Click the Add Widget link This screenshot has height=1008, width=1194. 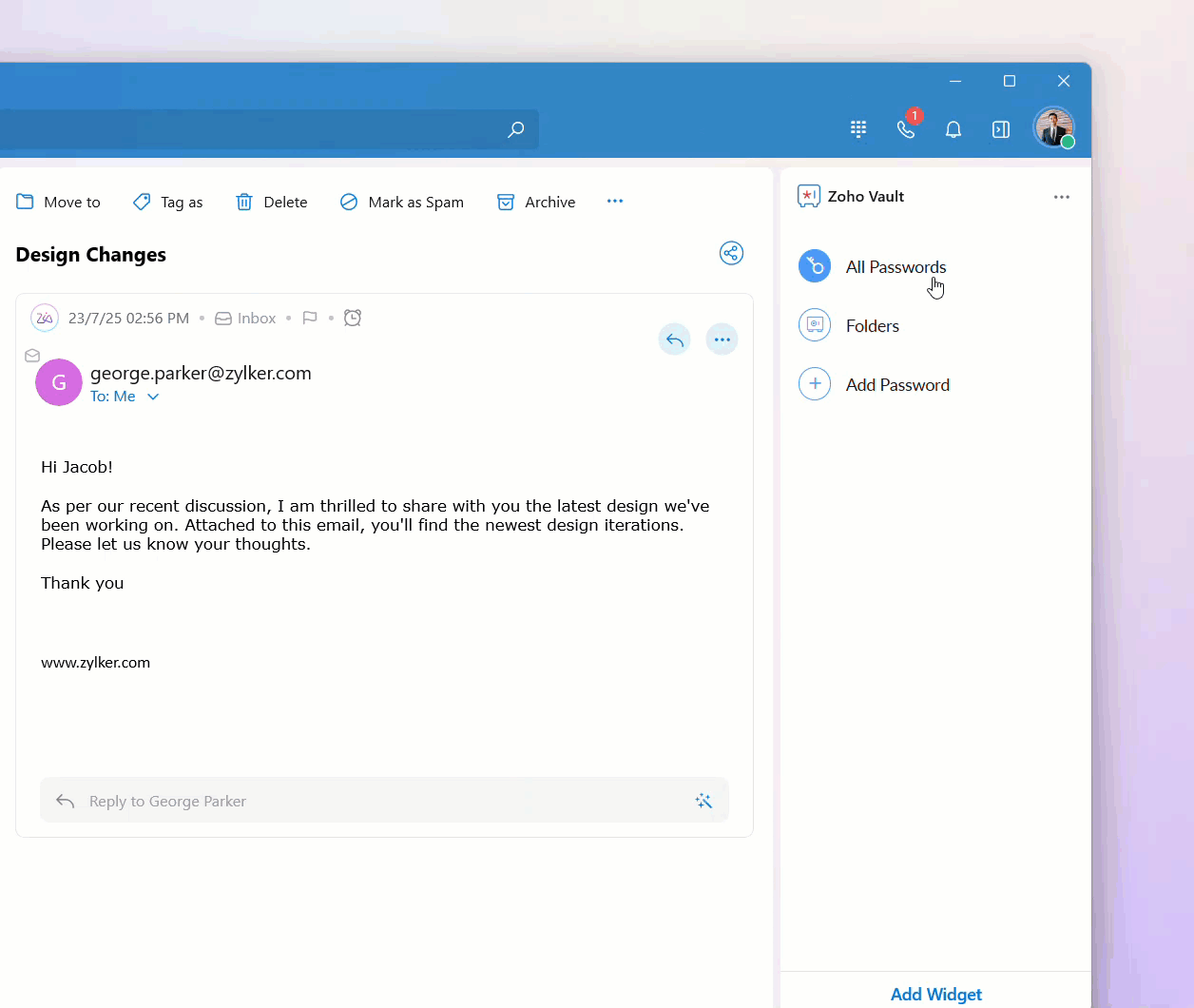click(x=936, y=994)
